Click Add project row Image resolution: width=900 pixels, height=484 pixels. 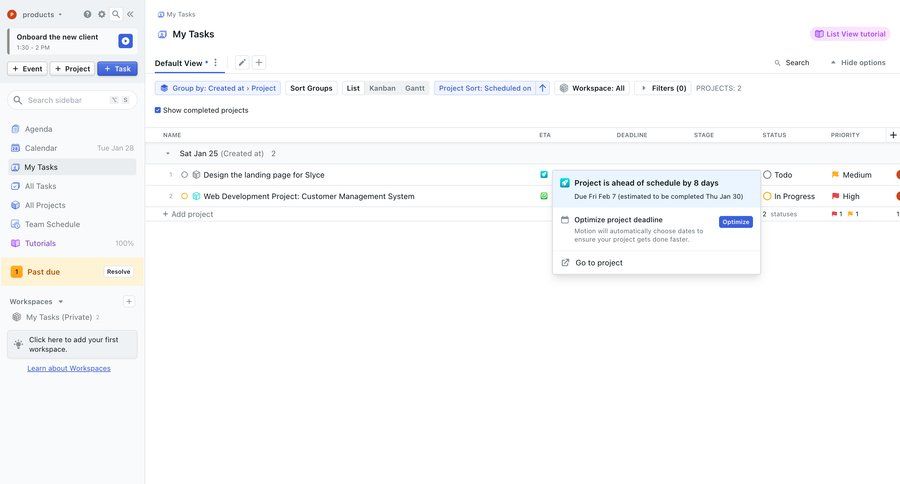tap(188, 214)
